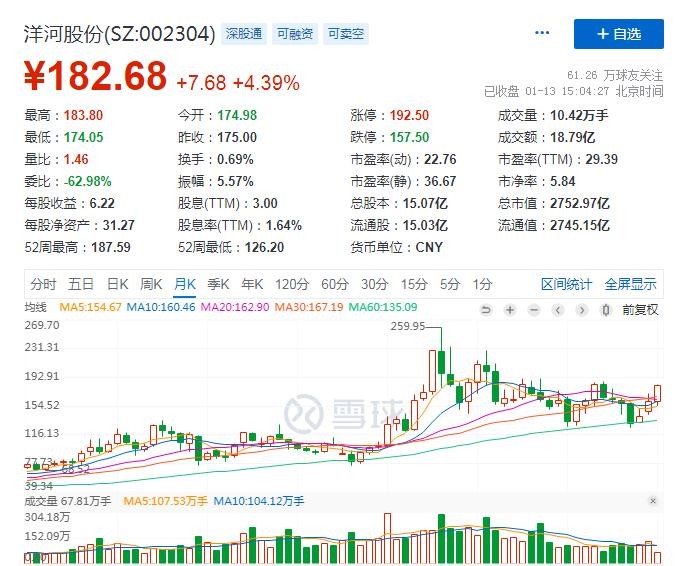The width and height of the screenshot is (675, 566).
Task: Zoom in the K-line chart with plus icon
Action: [x=510, y=309]
